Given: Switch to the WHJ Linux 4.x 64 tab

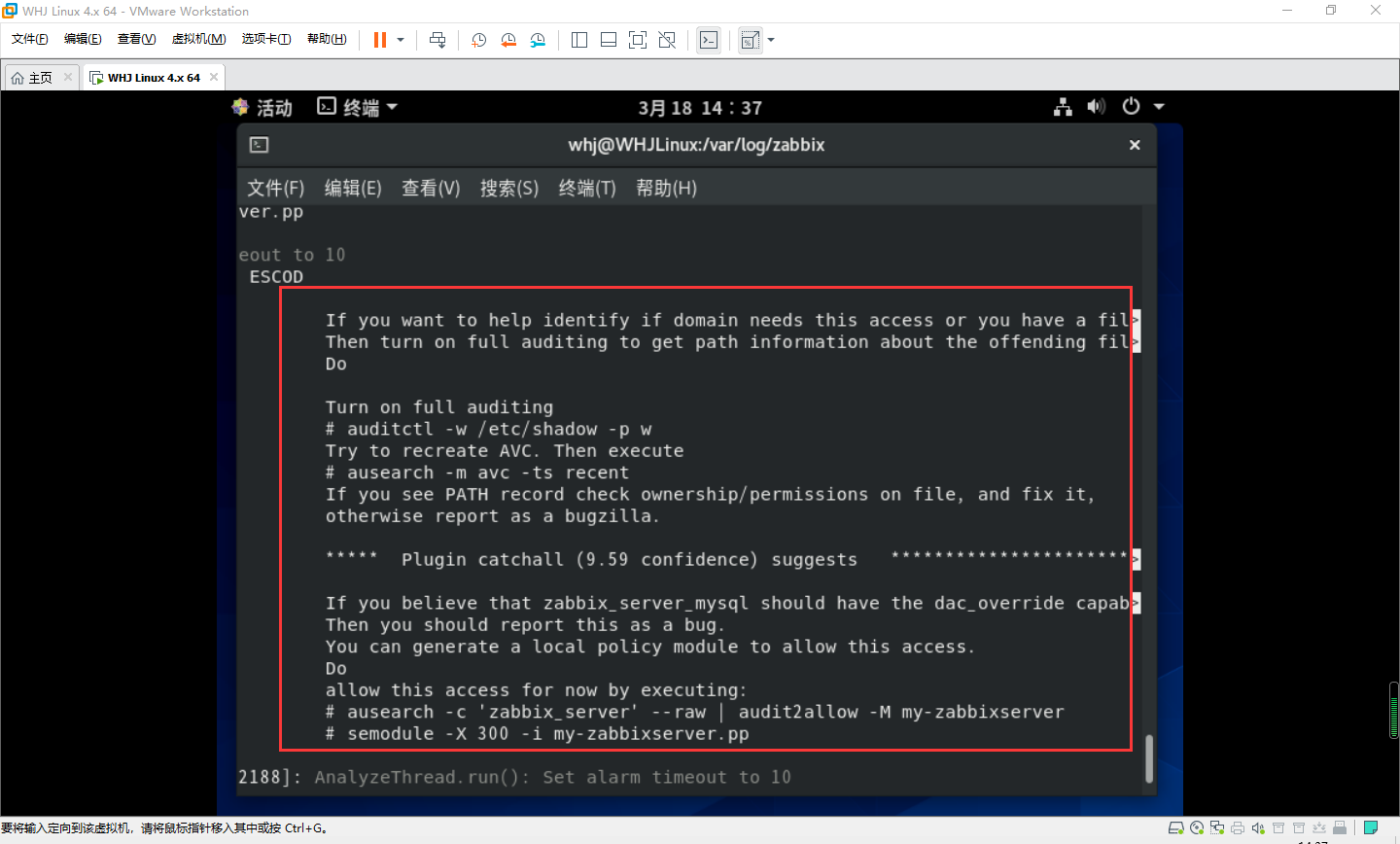Looking at the screenshot, I should (x=153, y=76).
